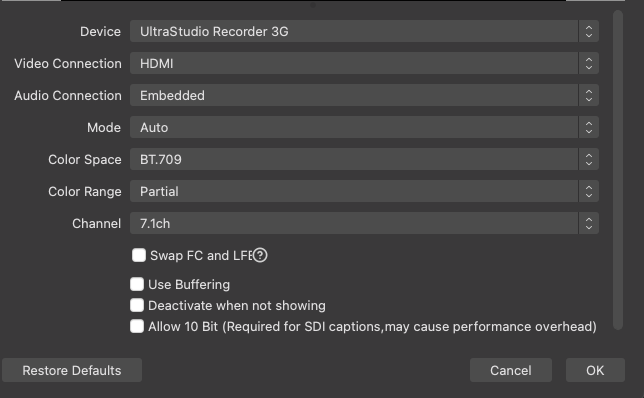Open the HDMI video connection dropdown
The width and height of the screenshot is (644, 398).
pyautogui.click(x=364, y=63)
